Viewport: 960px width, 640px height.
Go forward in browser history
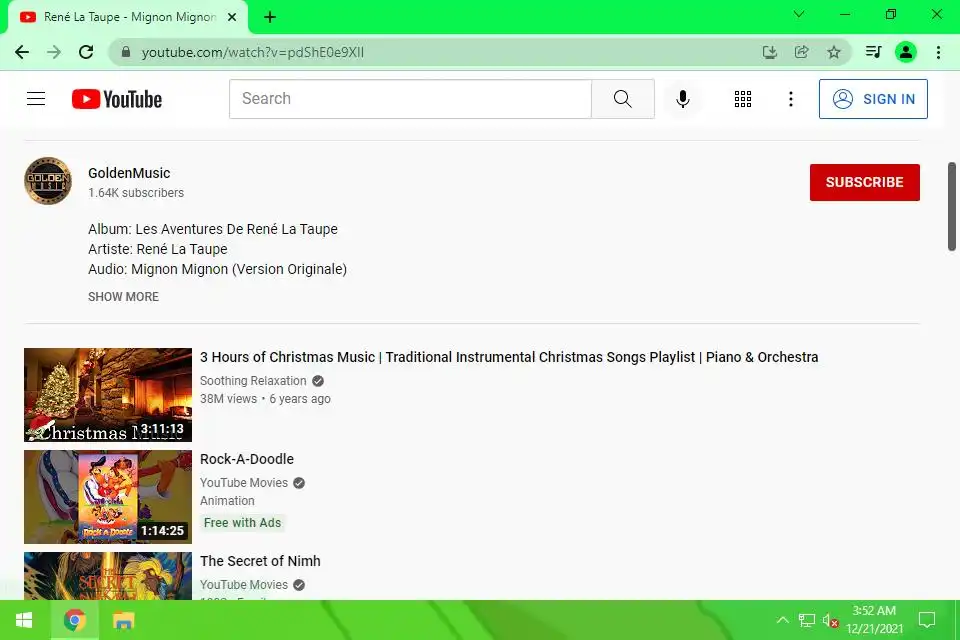click(54, 52)
